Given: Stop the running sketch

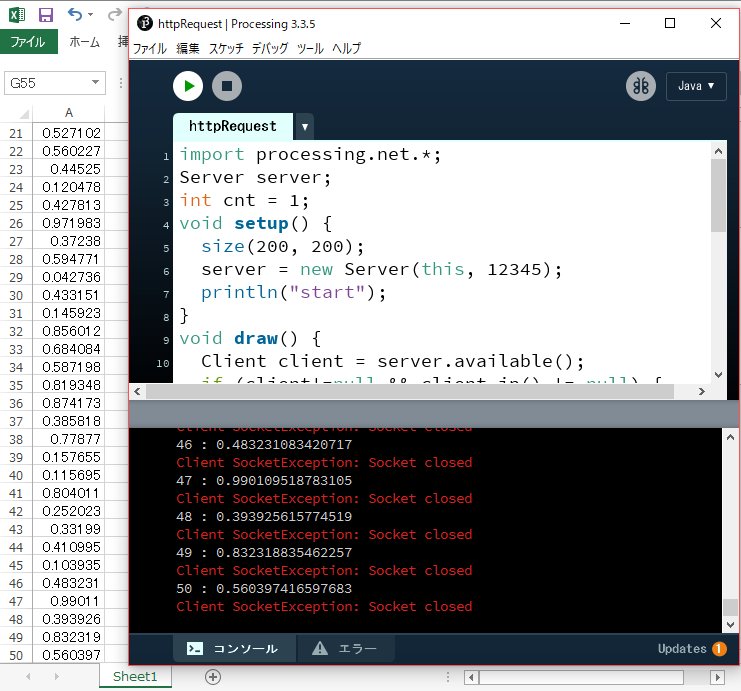Looking at the screenshot, I should tap(227, 86).
